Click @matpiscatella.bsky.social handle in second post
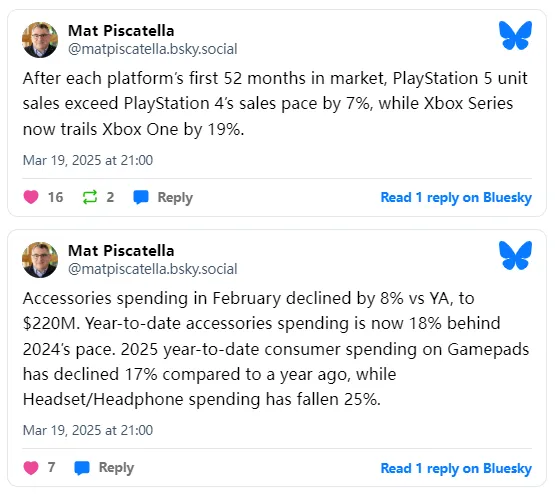Screen dimensions: 555x494 coord(153,269)
